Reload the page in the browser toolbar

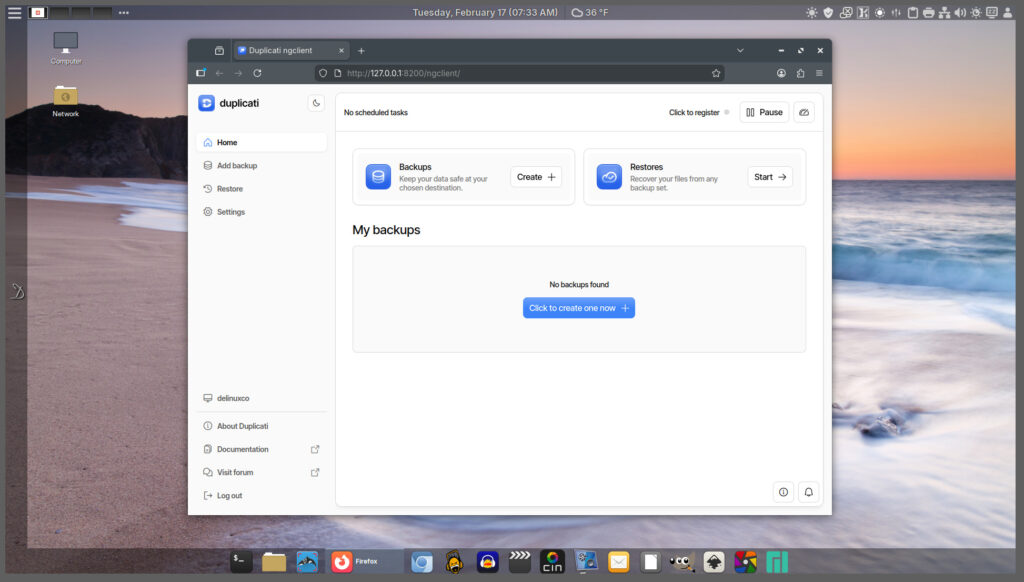pyautogui.click(x=257, y=73)
